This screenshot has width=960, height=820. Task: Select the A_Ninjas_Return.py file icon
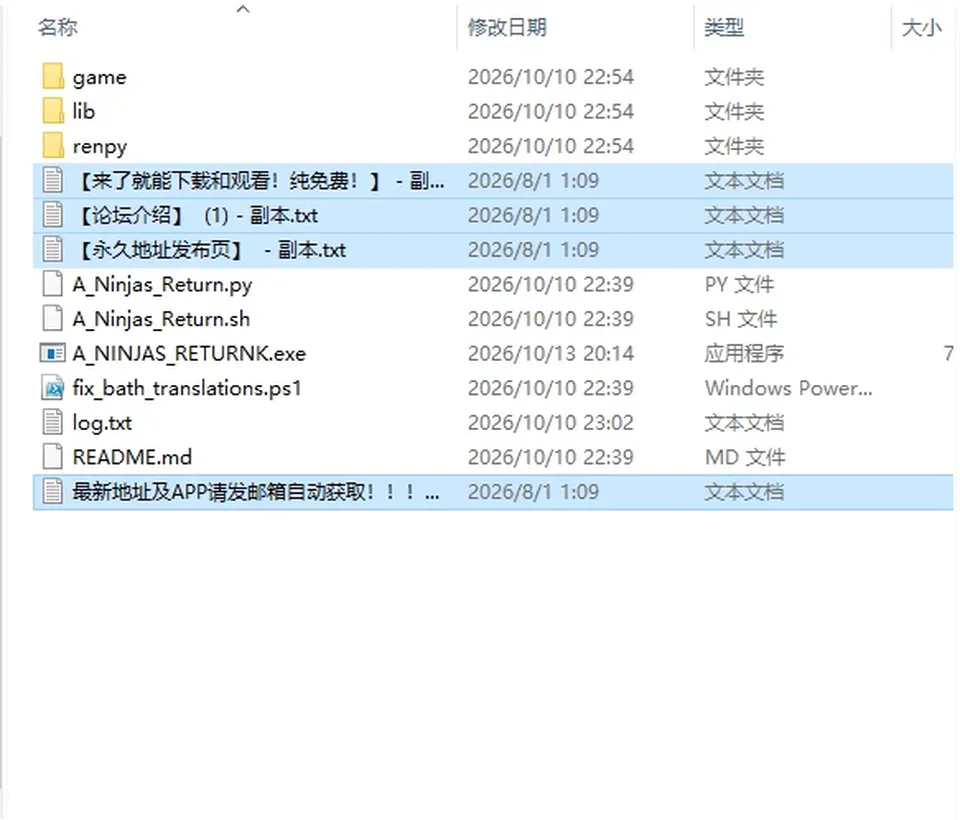tap(53, 284)
